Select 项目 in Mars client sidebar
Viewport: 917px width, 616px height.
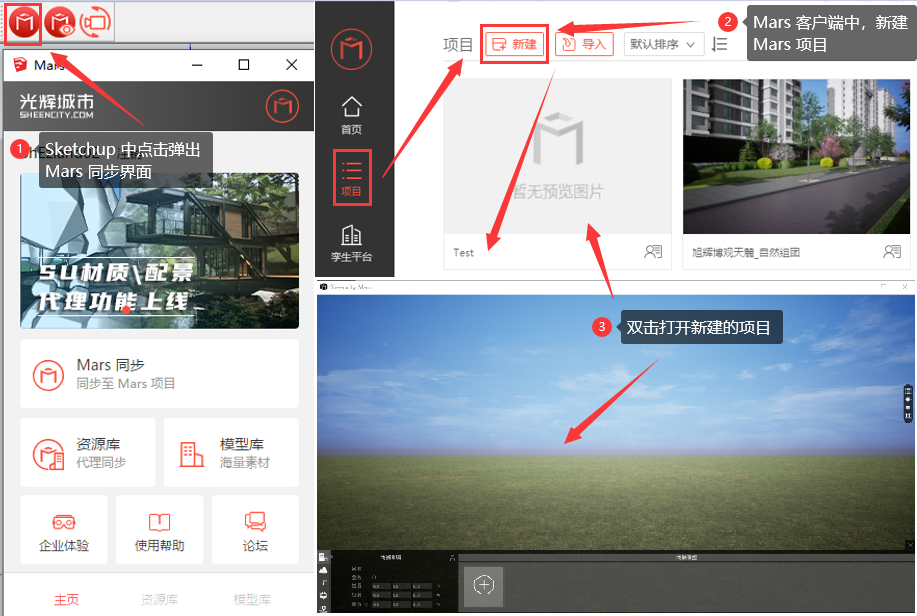pos(351,178)
